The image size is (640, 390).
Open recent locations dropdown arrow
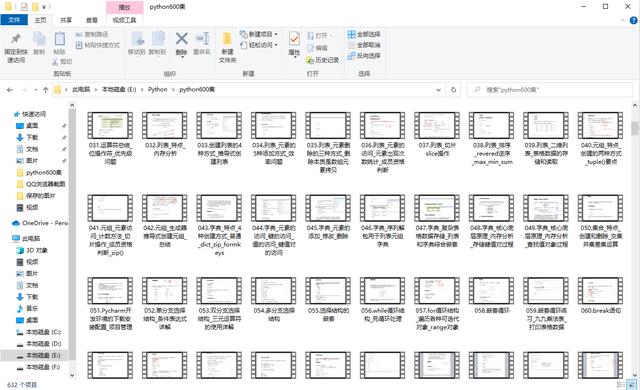pyautogui.click(x=36, y=90)
